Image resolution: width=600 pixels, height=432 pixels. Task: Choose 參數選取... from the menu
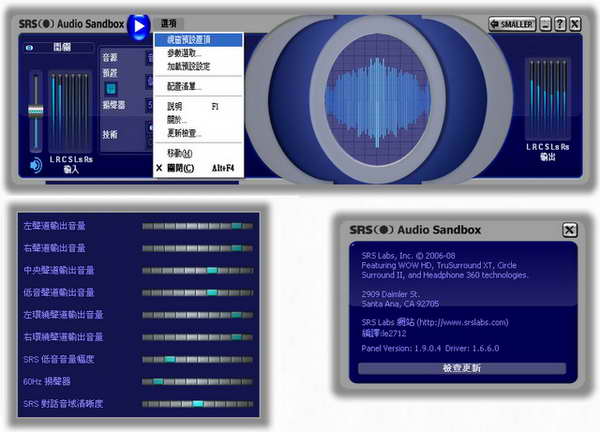(184, 53)
